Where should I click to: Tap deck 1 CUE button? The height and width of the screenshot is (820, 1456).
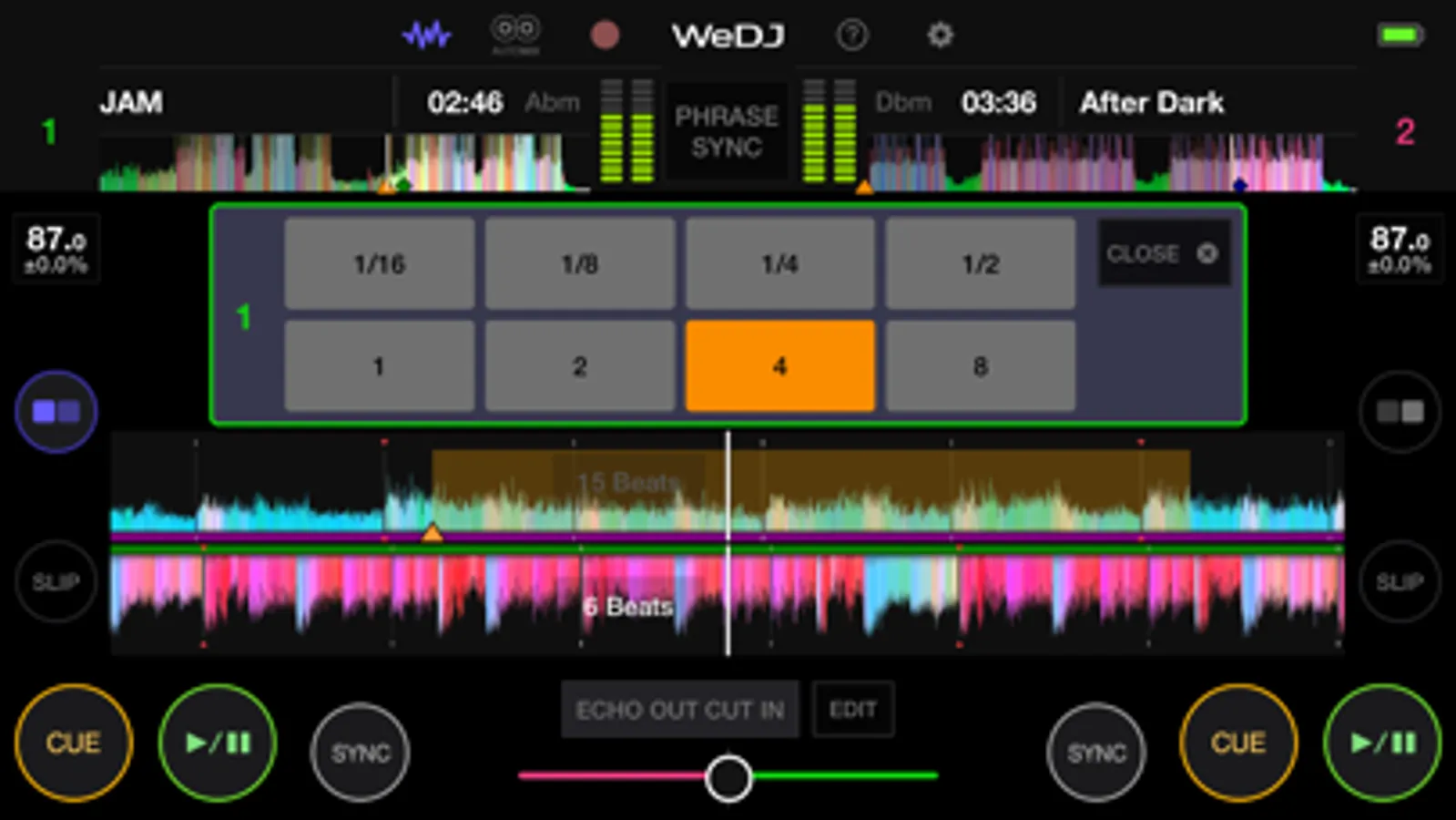click(73, 743)
